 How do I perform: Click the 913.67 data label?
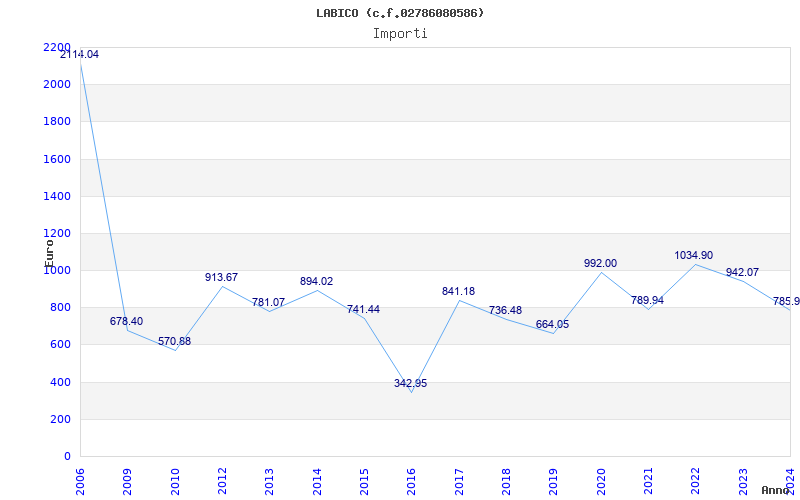coord(221,278)
